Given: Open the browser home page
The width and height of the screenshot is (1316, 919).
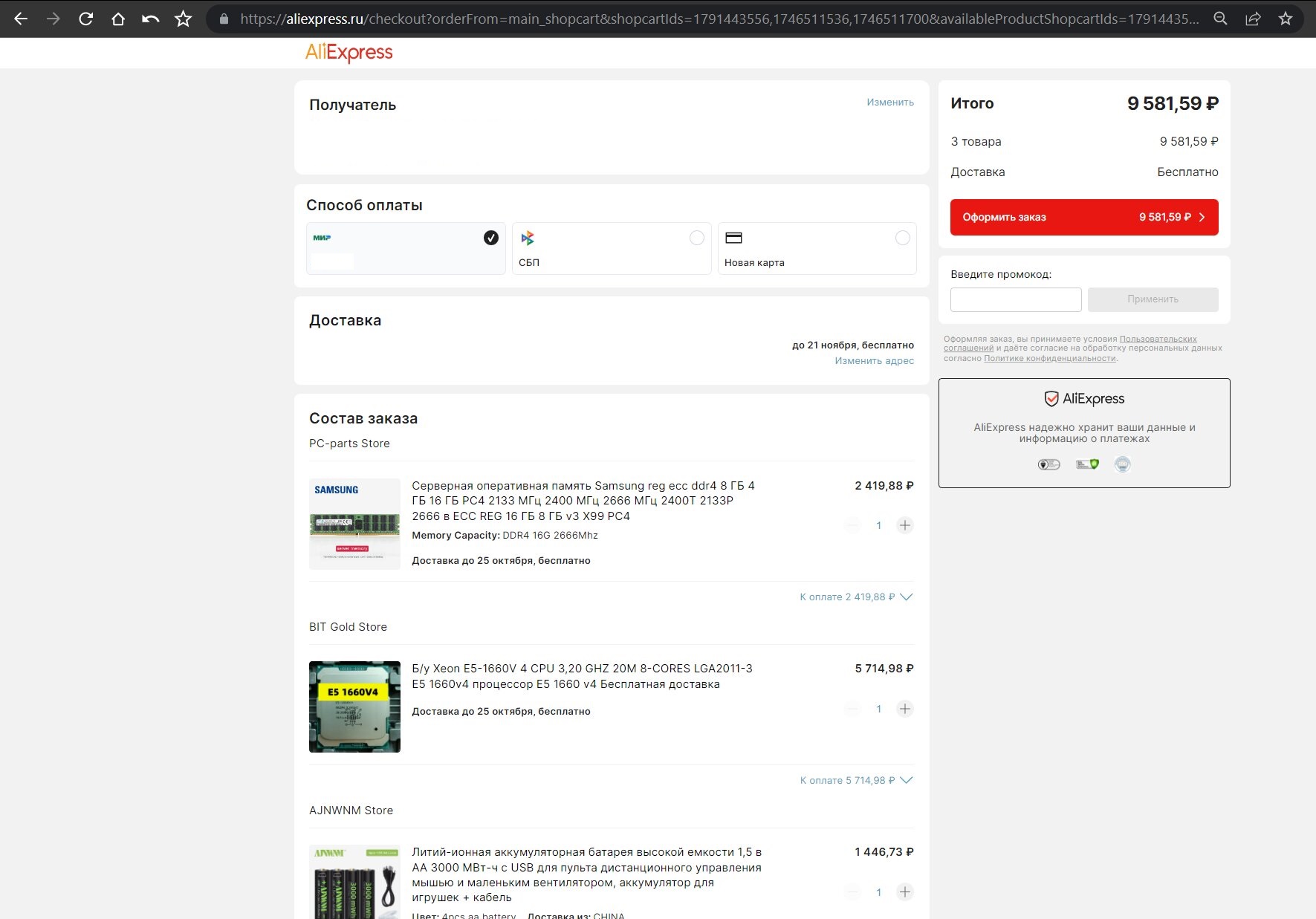Looking at the screenshot, I should tap(118, 19).
